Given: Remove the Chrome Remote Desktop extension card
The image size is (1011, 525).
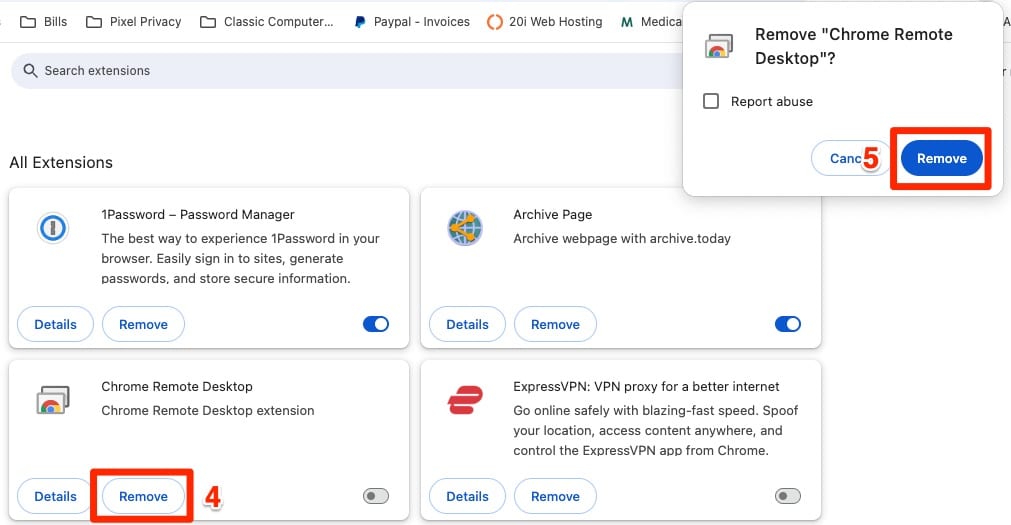Looking at the screenshot, I should [143, 496].
